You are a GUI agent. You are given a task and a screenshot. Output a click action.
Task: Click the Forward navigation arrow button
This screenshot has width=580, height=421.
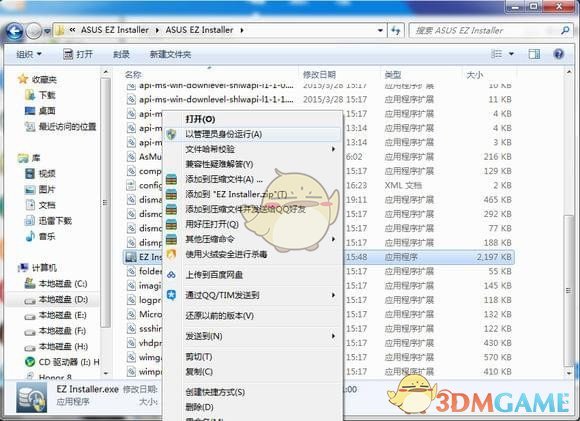pos(34,31)
